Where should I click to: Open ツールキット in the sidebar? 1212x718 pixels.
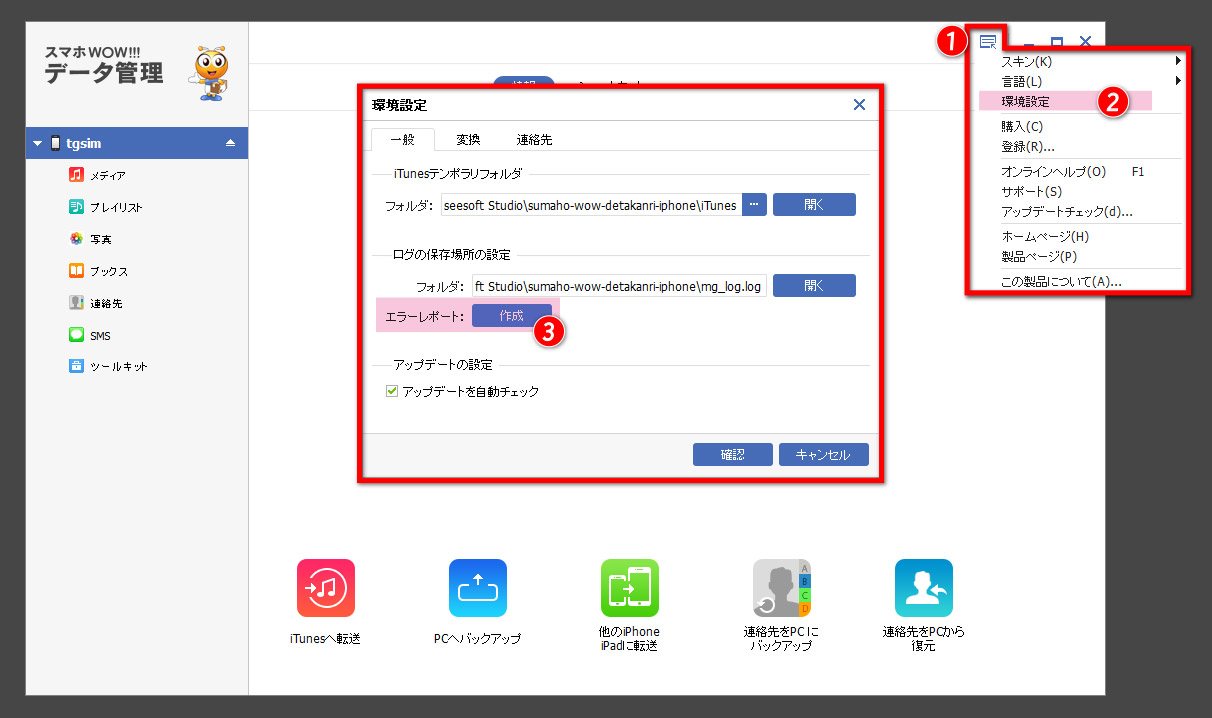pyautogui.click(x=118, y=366)
